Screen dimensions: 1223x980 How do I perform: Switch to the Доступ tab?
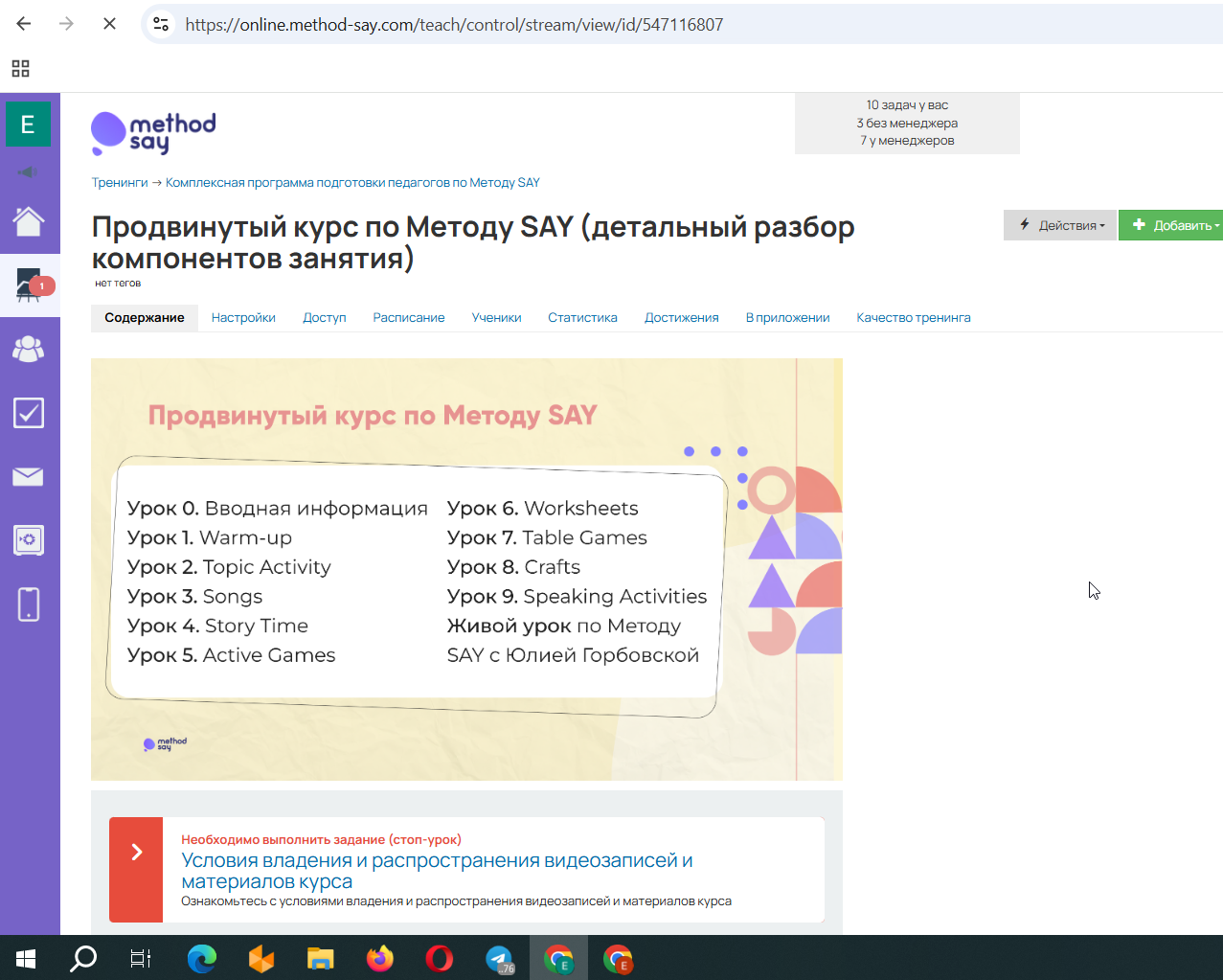point(325,318)
